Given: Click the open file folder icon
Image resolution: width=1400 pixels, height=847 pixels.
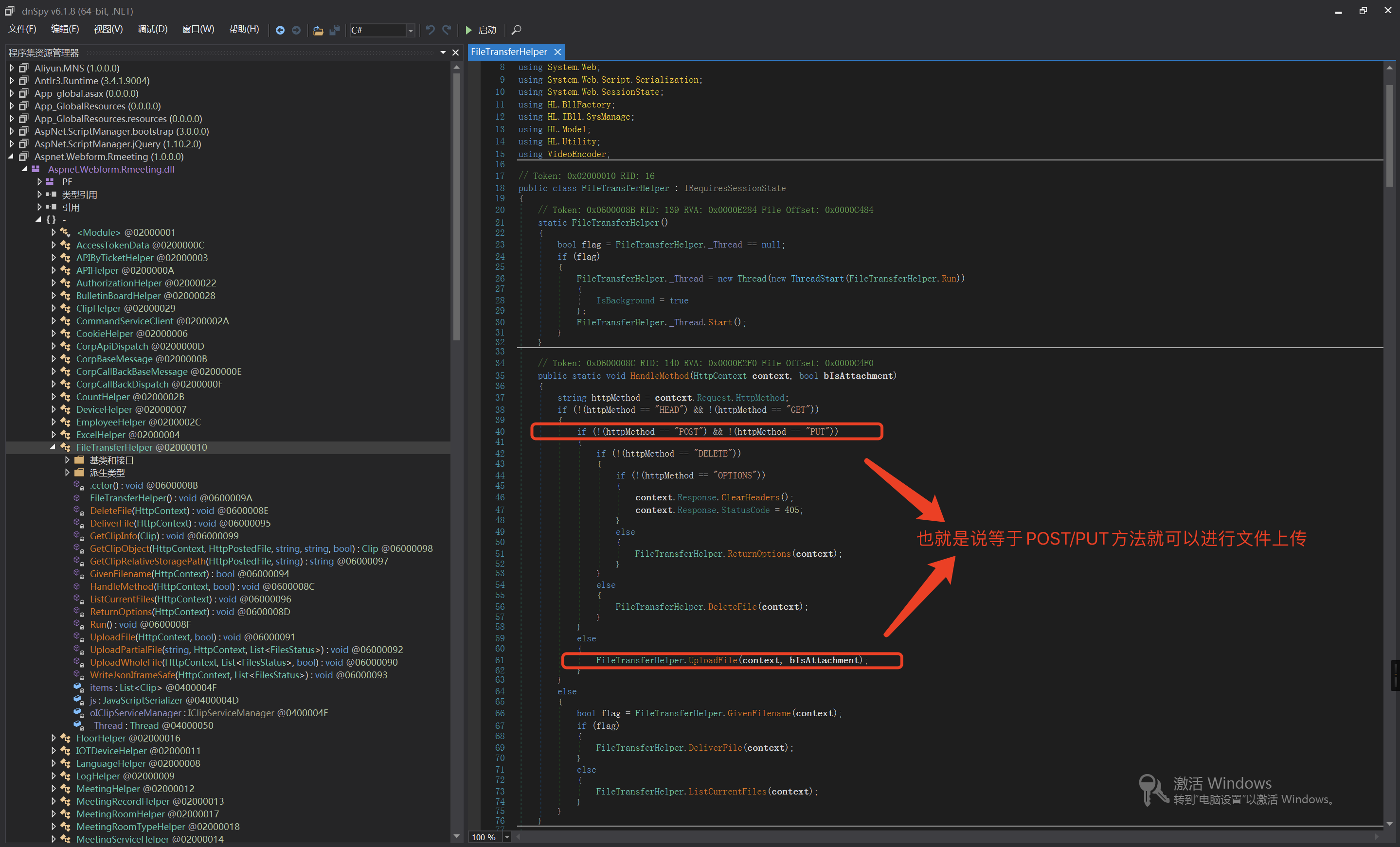Looking at the screenshot, I should 318,30.
